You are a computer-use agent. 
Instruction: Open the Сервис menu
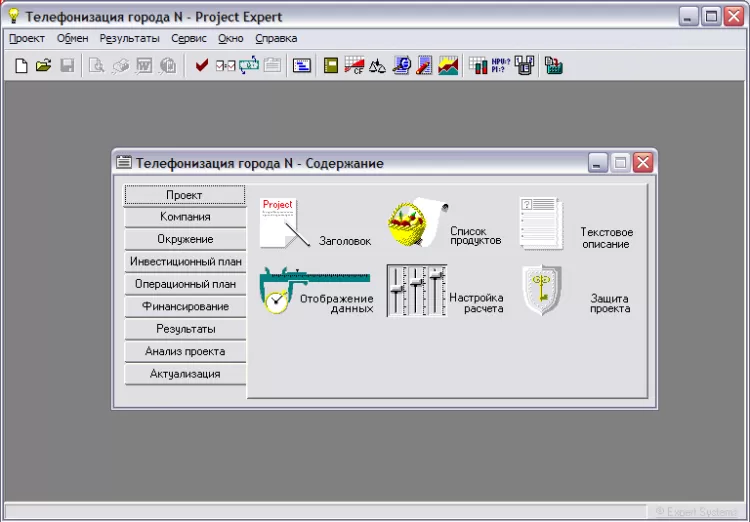(188, 39)
